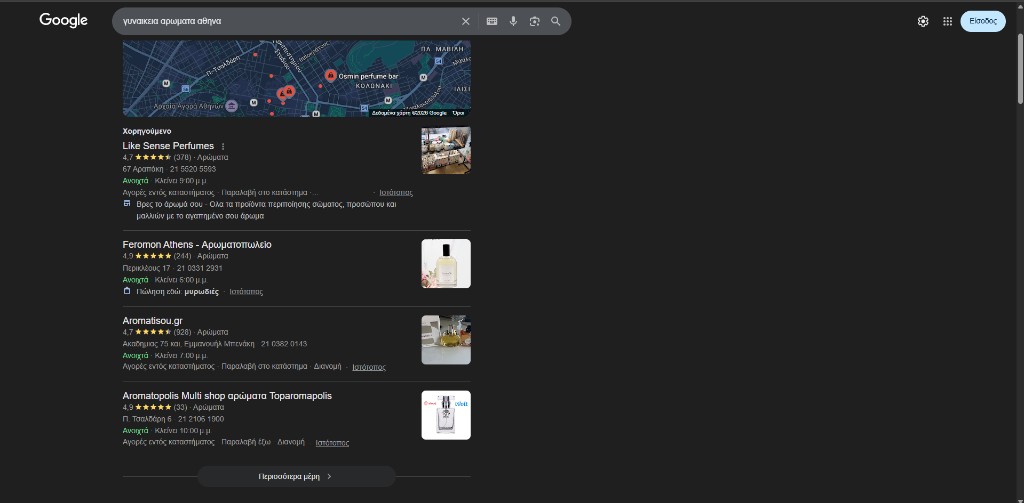Visit Ιστότοπος link for Feromon Athens

pos(246,292)
